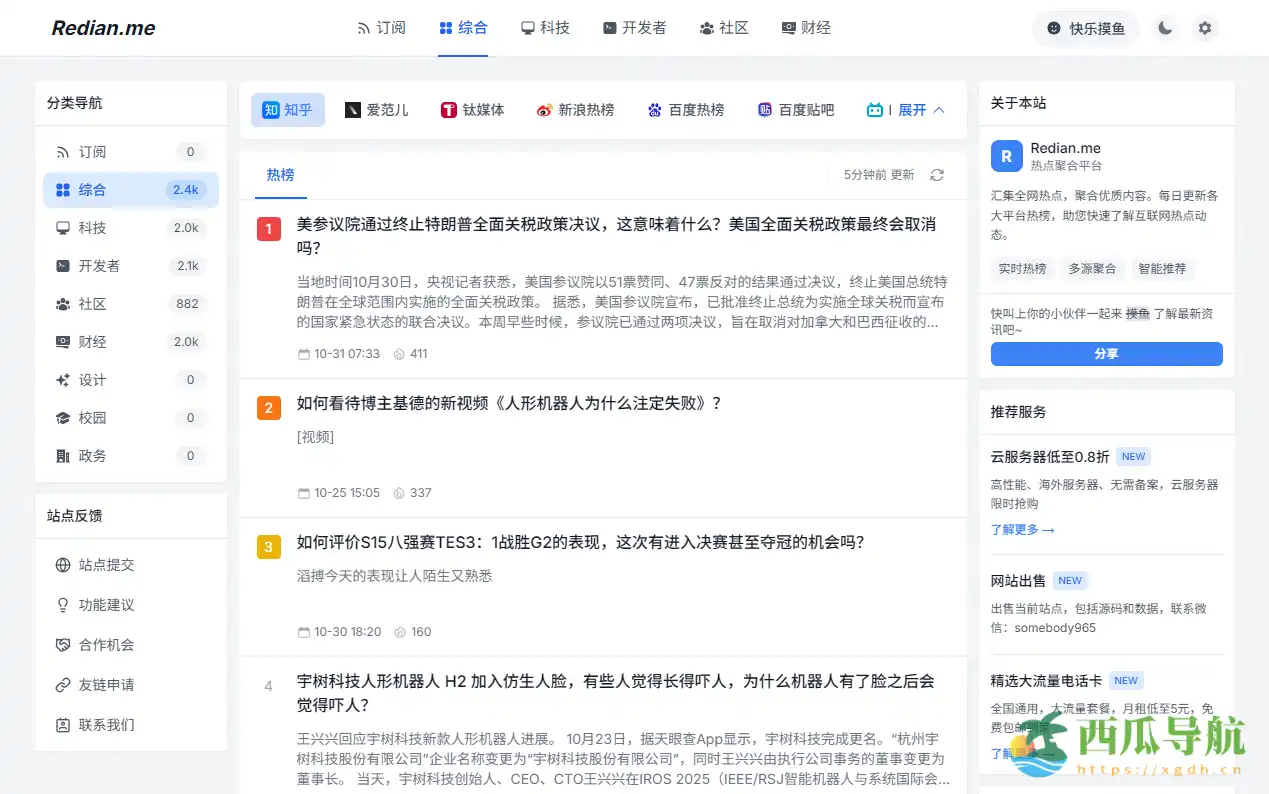Viewport: 1269px width, 794px height.
Task: Refresh the 热榜 list with the refresh icon
Action: point(936,174)
